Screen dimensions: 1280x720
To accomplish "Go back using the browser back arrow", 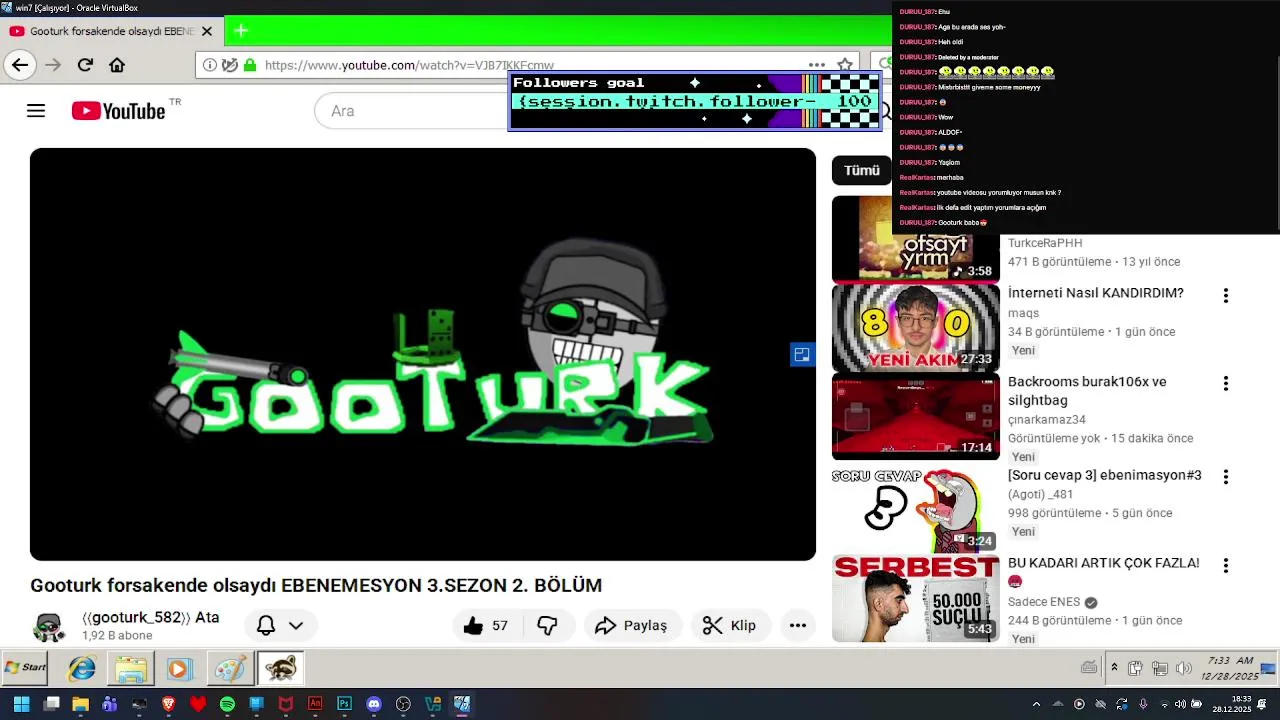I will (20, 65).
